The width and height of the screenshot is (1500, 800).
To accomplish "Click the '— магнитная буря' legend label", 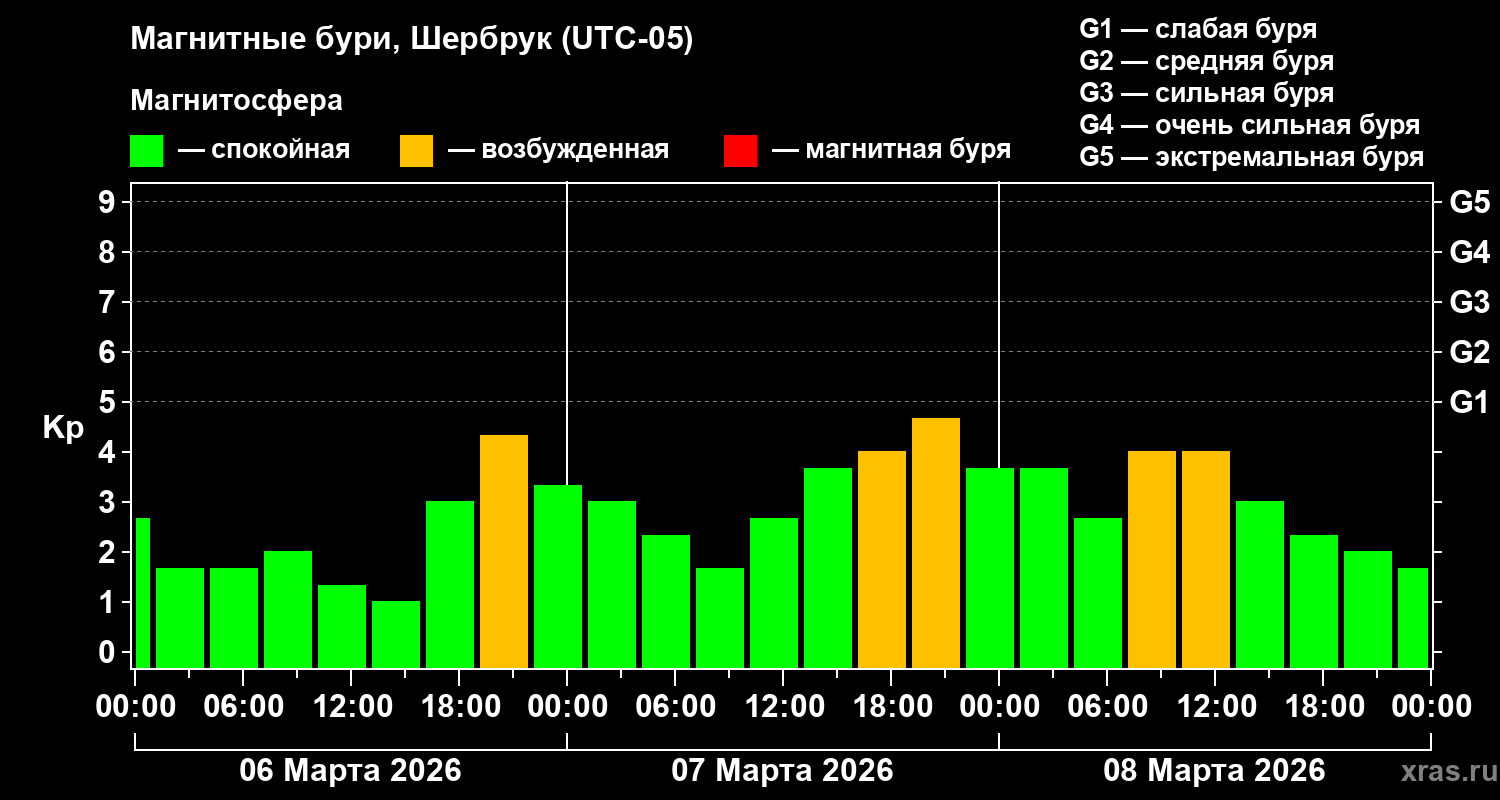I will [x=891, y=151].
